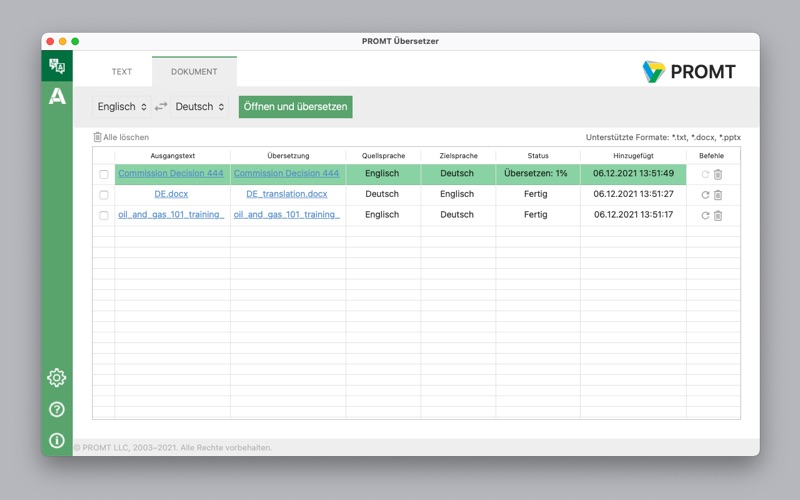The image size is (800, 500).
Task: Click the Befehle column header
Action: click(711, 156)
